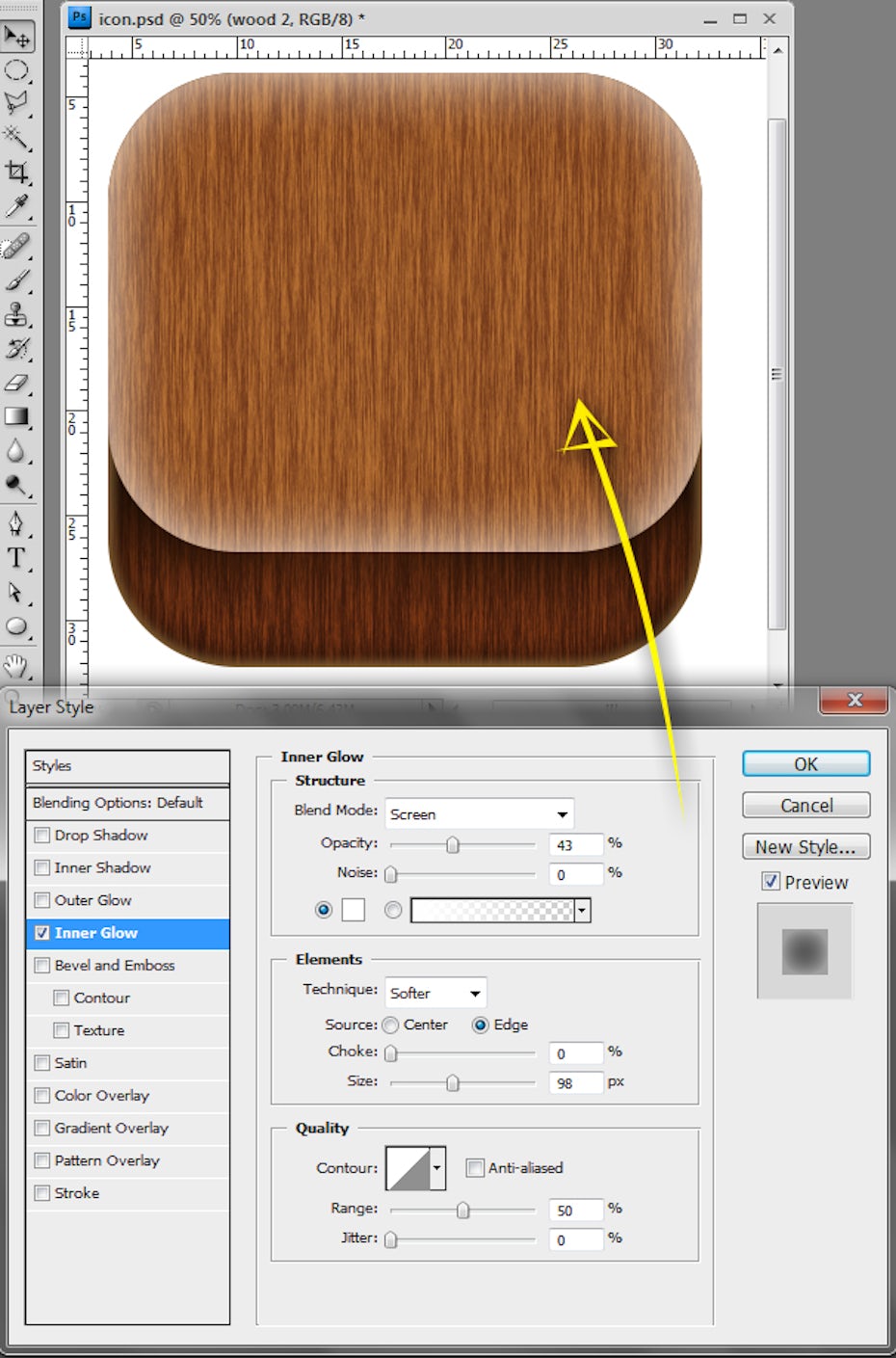Click the white inner glow color swatch
Screen dimensions: 896x1358
tap(354, 910)
